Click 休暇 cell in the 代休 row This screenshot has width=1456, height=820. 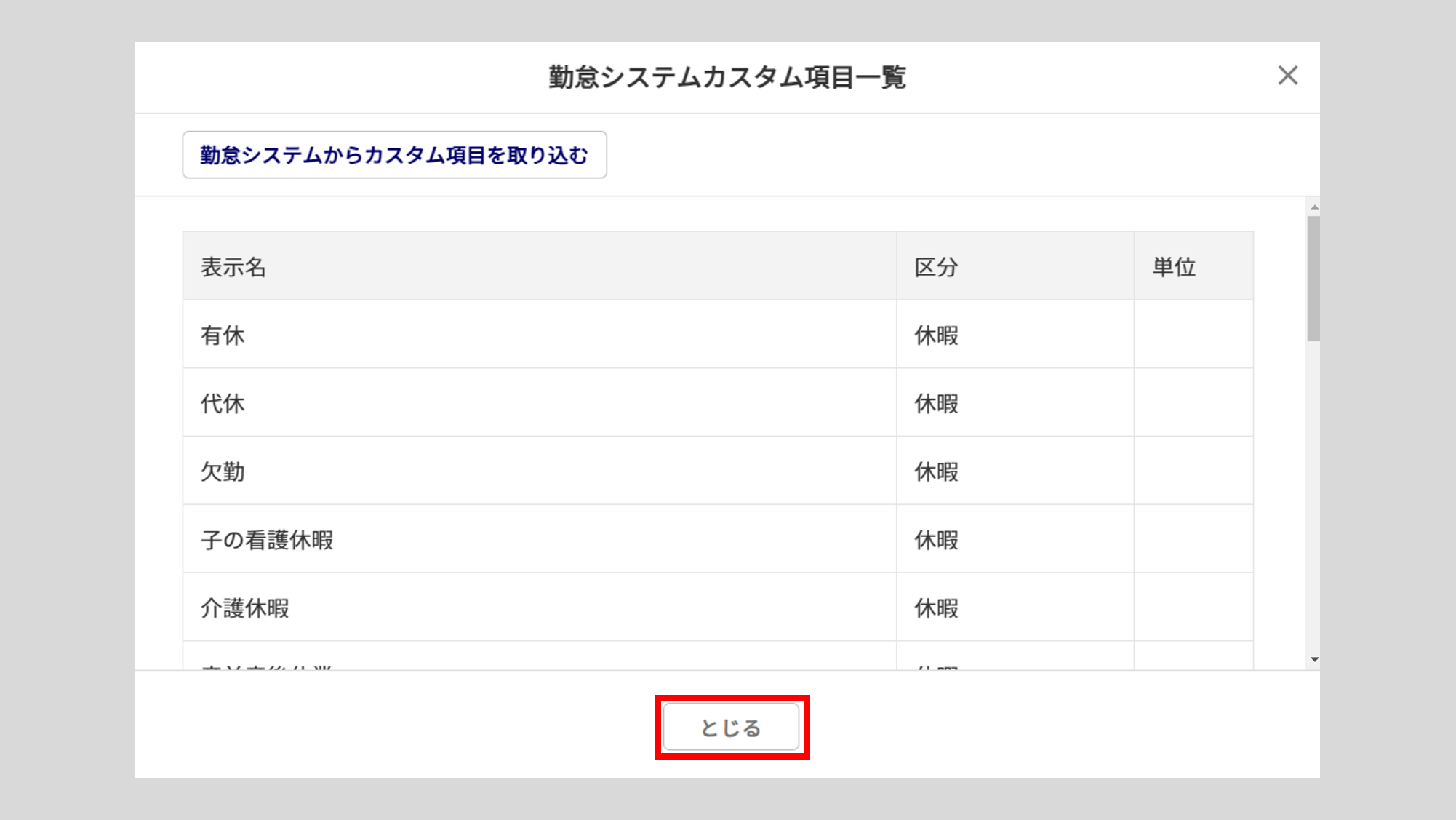(1015, 404)
